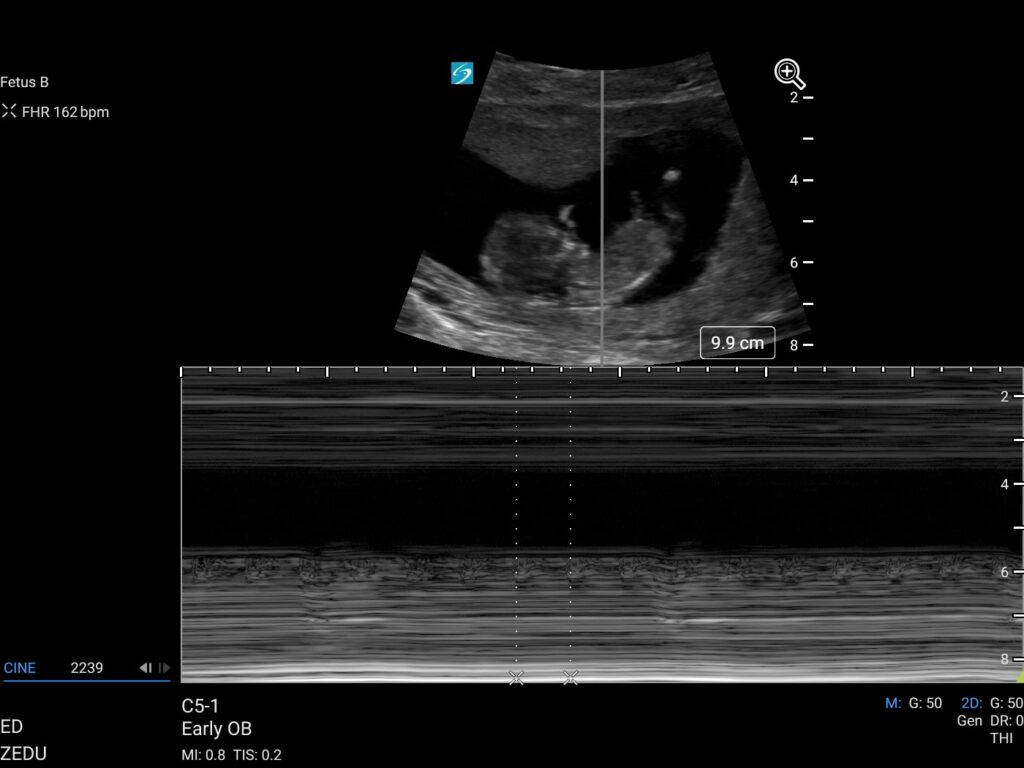Screen dimensions: 1024x768
Task: Click the C5-1 transducer label
Action: pyautogui.click(x=200, y=706)
